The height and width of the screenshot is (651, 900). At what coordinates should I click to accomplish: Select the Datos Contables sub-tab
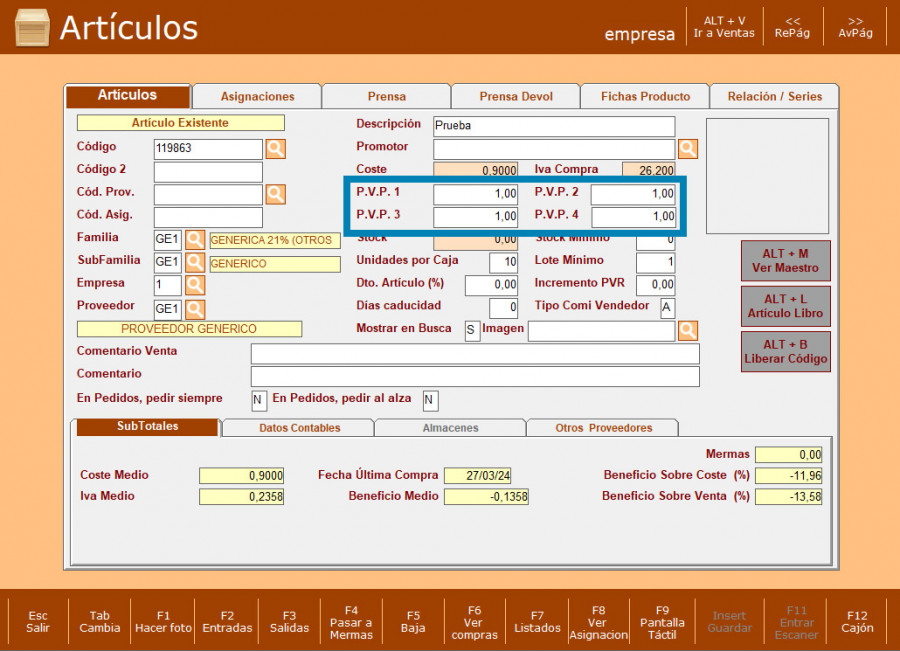click(299, 428)
